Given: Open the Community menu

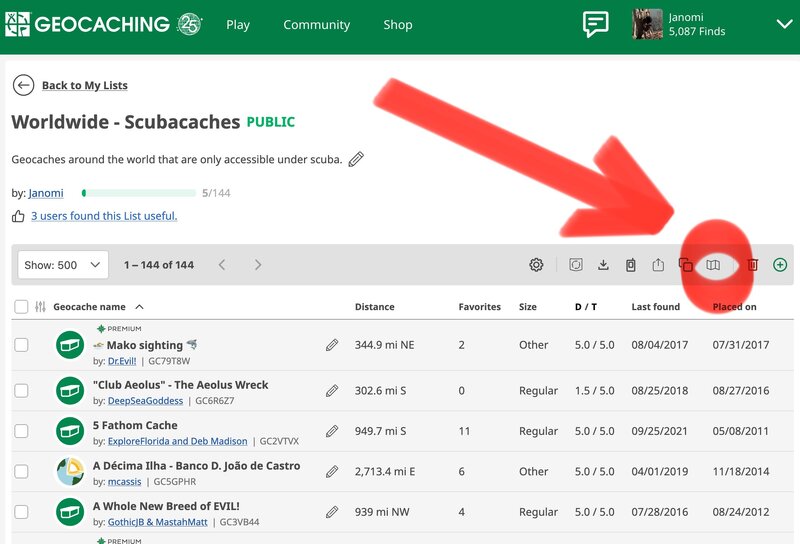Looking at the screenshot, I should (316, 25).
